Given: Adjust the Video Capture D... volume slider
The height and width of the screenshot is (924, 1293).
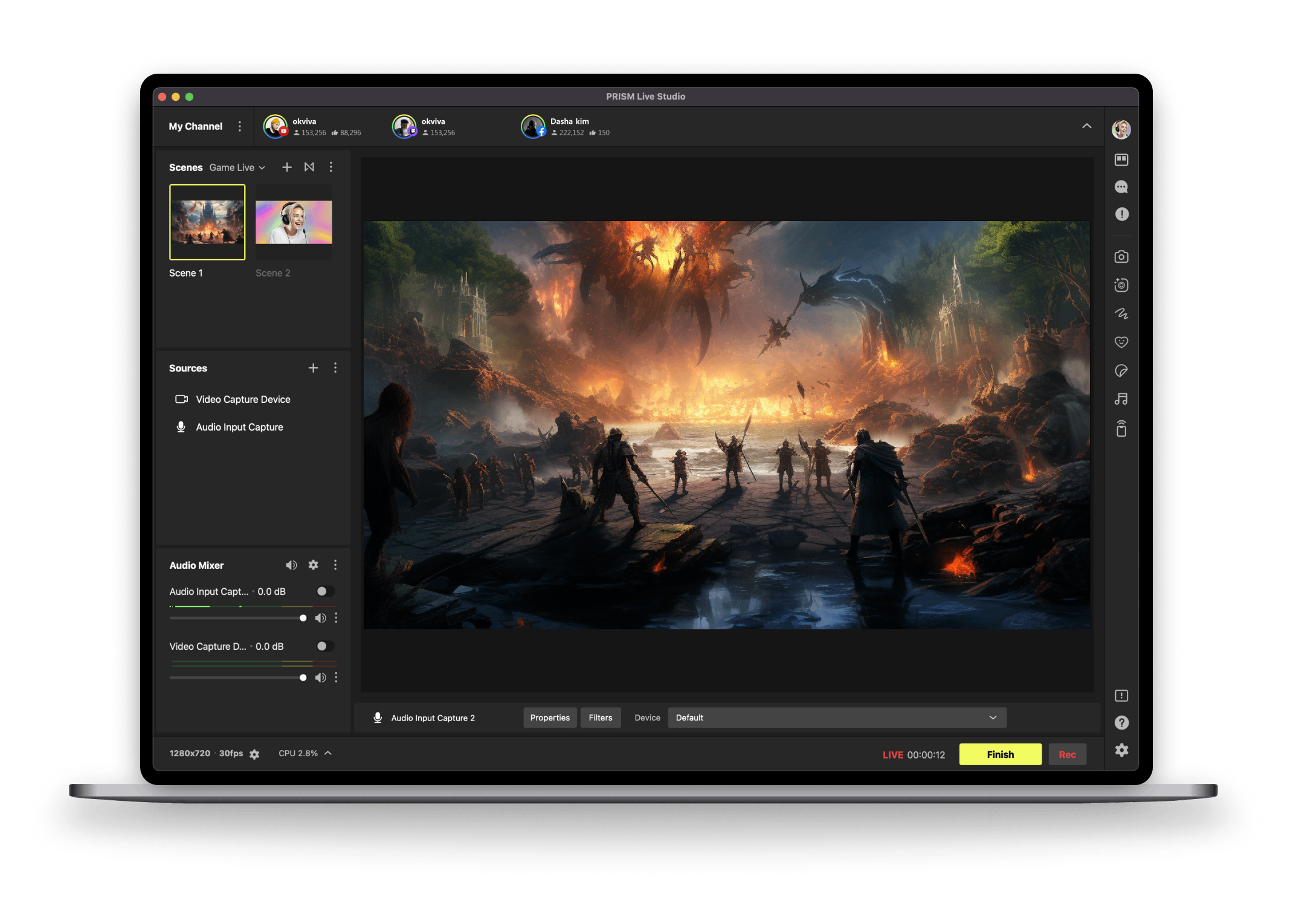Looking at the screenshot, I should (x=239, y=678).
